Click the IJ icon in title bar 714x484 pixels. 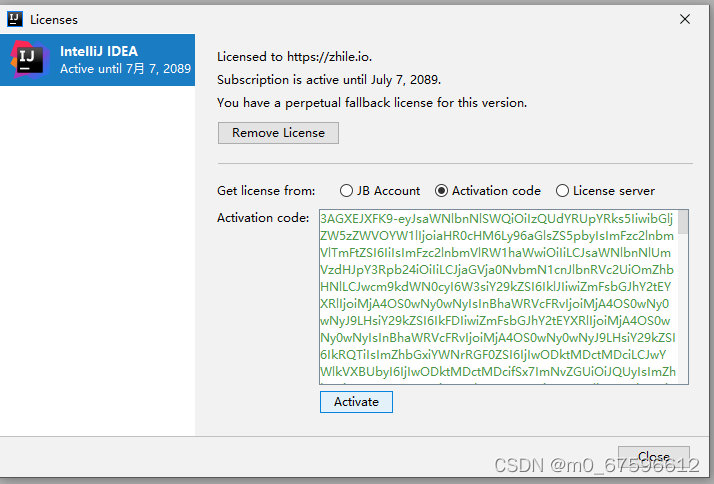coord(15,18)
